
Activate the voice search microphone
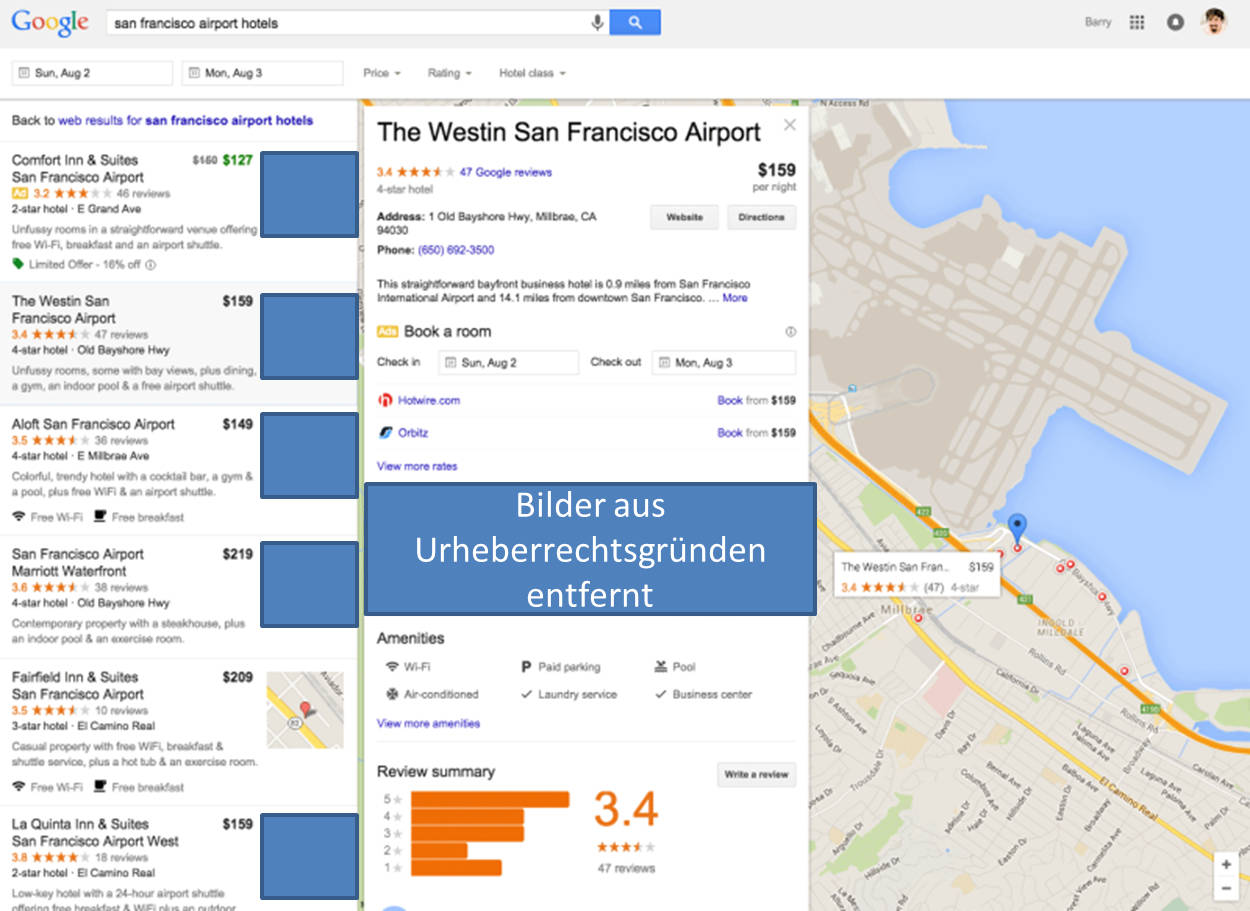pyautogui.click(x=596, y=21)
